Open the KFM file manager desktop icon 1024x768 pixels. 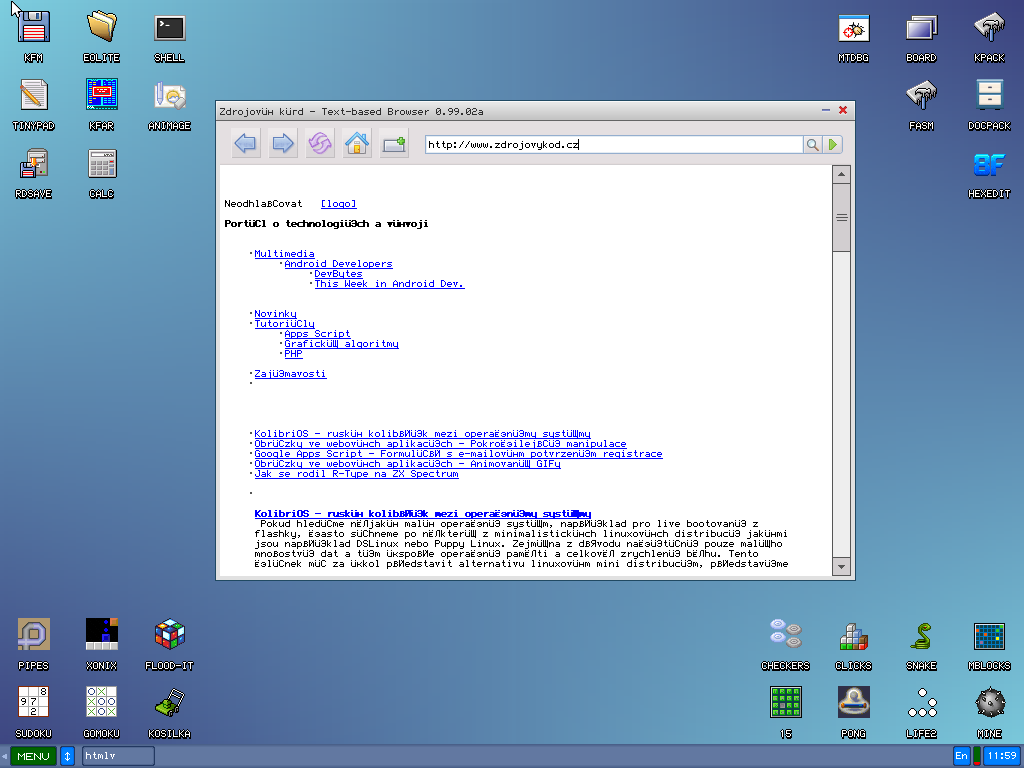(33, 37)
